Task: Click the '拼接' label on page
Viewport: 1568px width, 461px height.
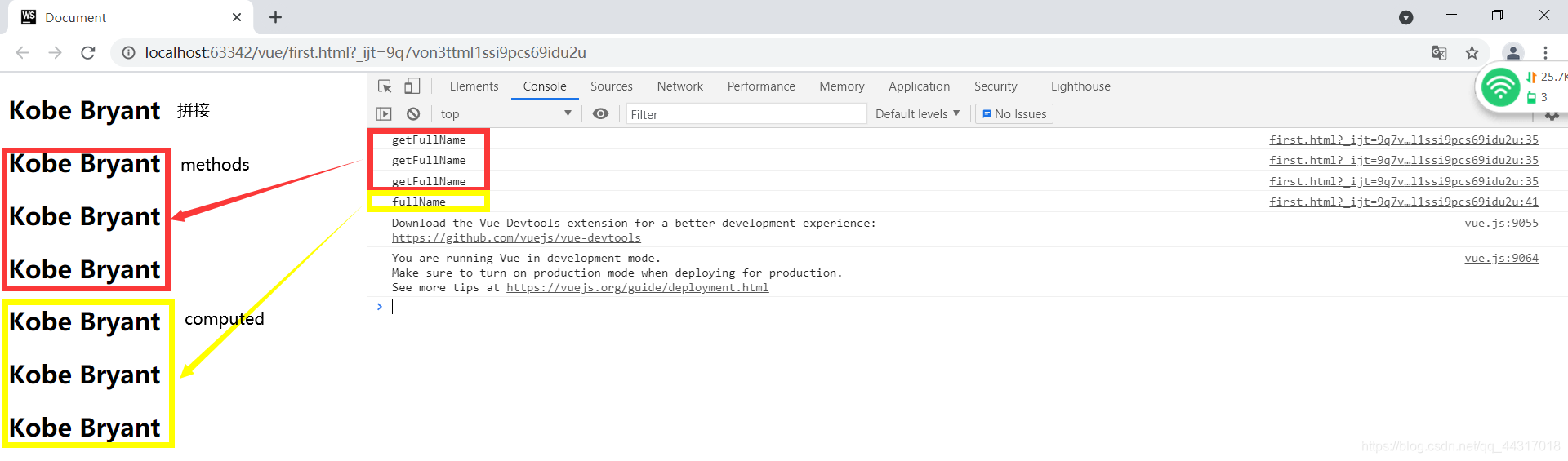Action: click(x=194, y=111)
